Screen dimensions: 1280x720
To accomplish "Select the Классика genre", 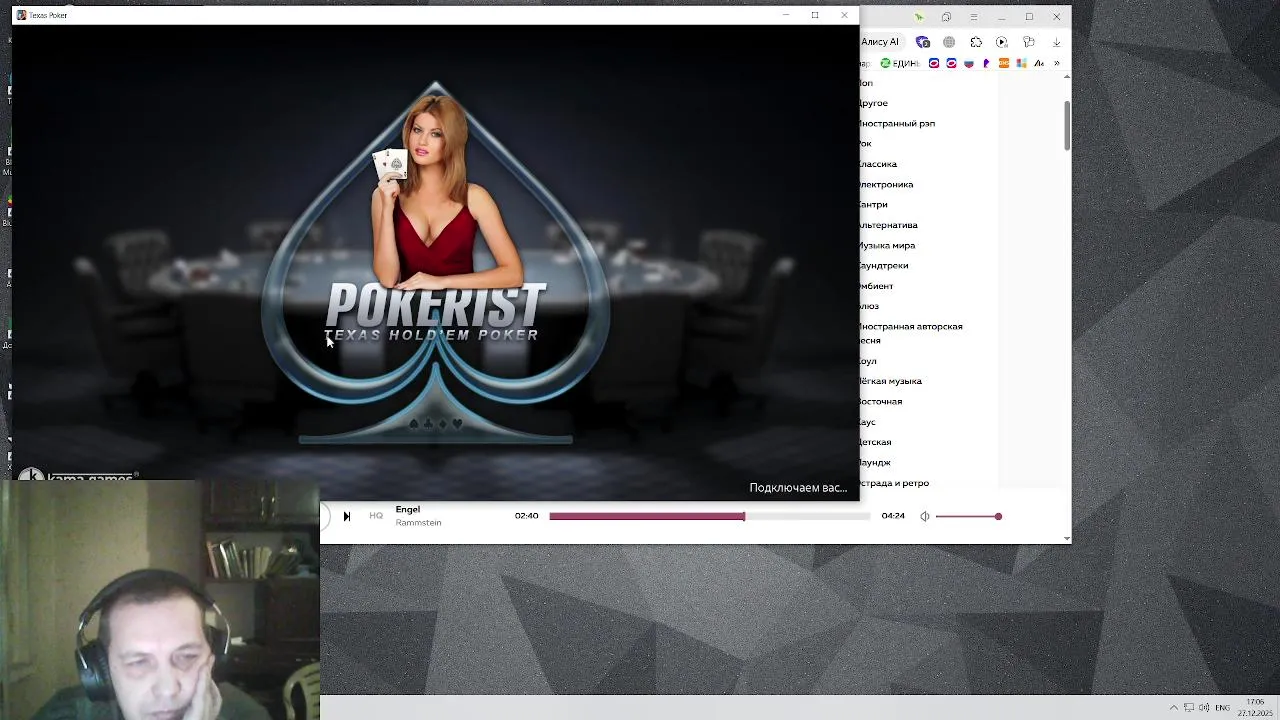I will pyautogui.click(x=879, y=164).
